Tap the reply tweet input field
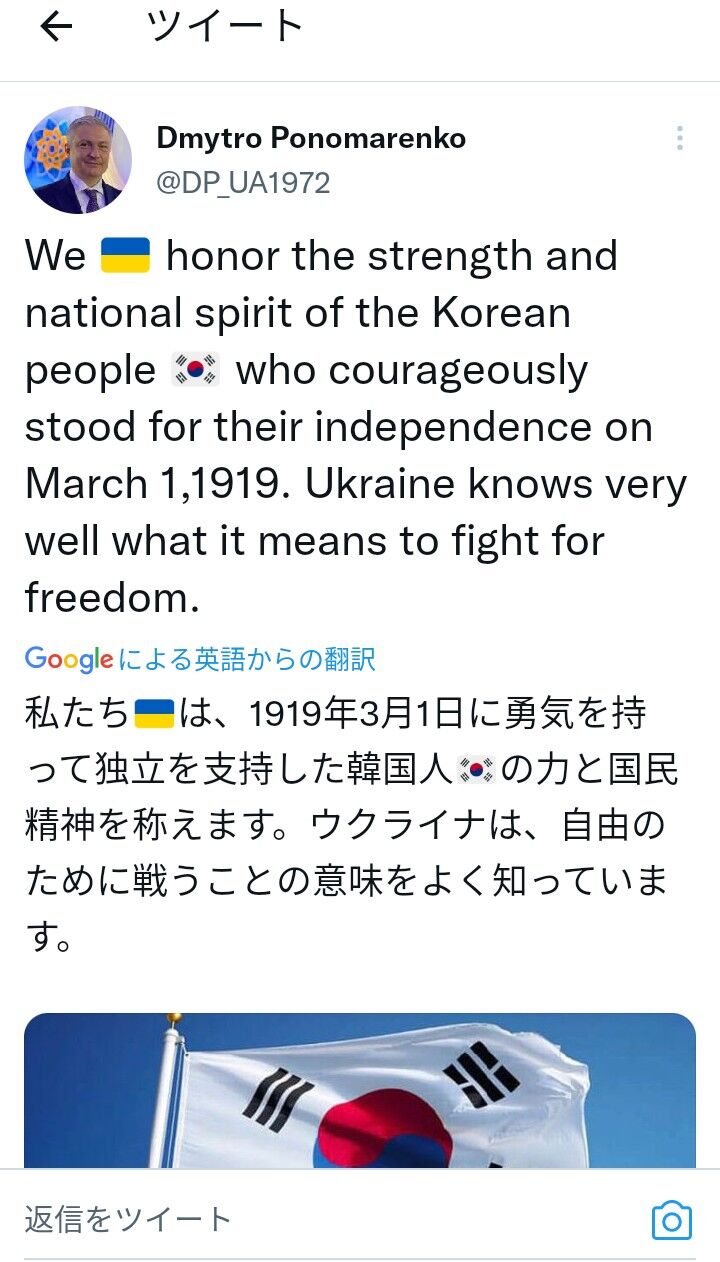 tap(330, 1220)
